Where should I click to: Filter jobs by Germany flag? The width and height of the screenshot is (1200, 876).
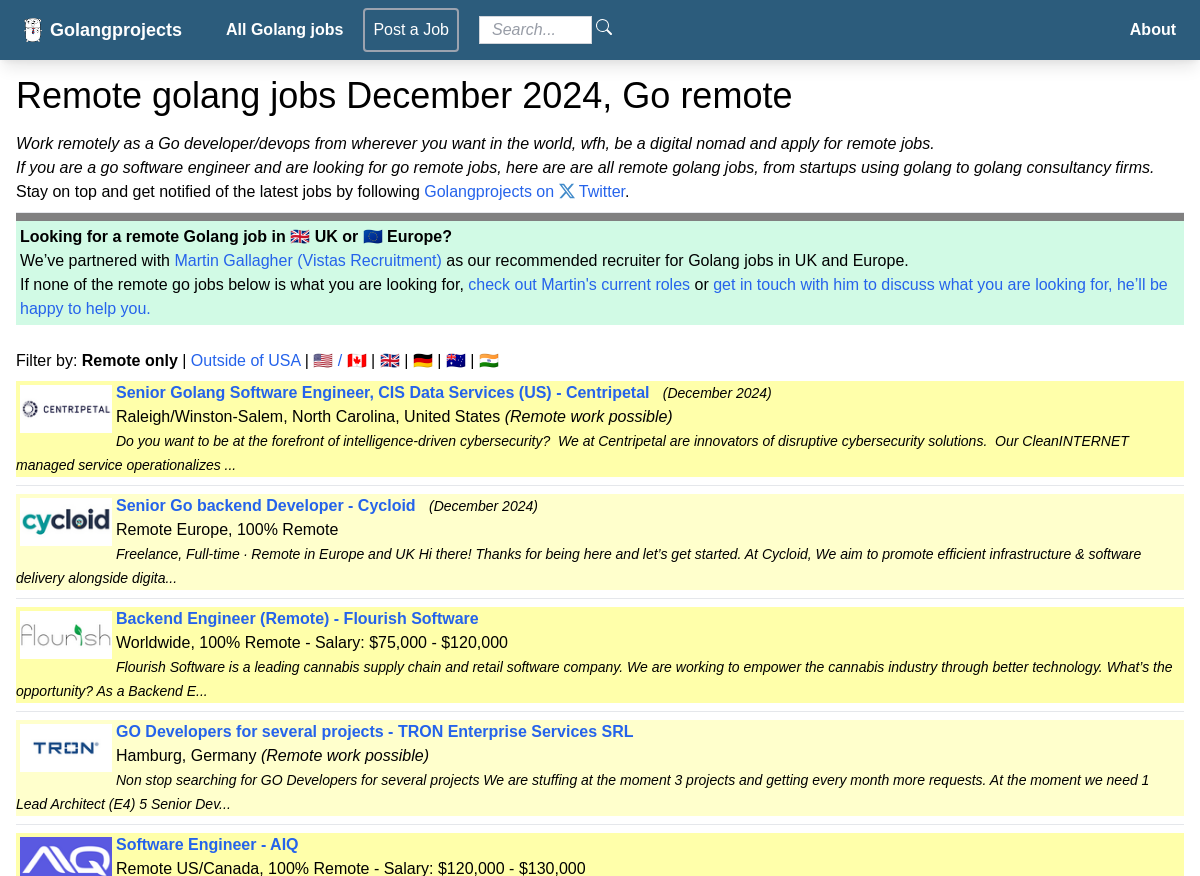click(x=423, y=361)
